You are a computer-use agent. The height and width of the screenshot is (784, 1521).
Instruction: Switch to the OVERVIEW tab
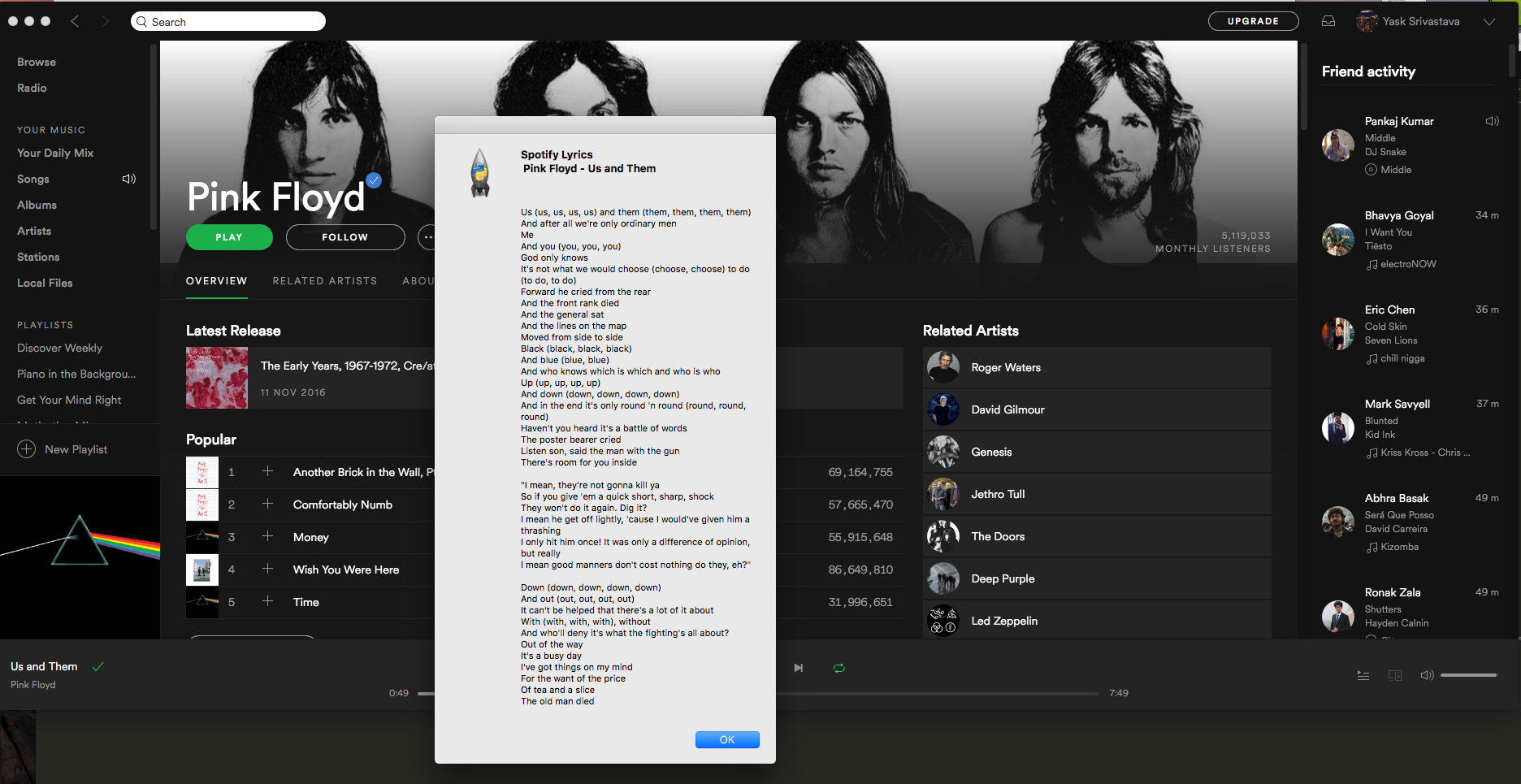pyautogui.click(x=216, y=281)
